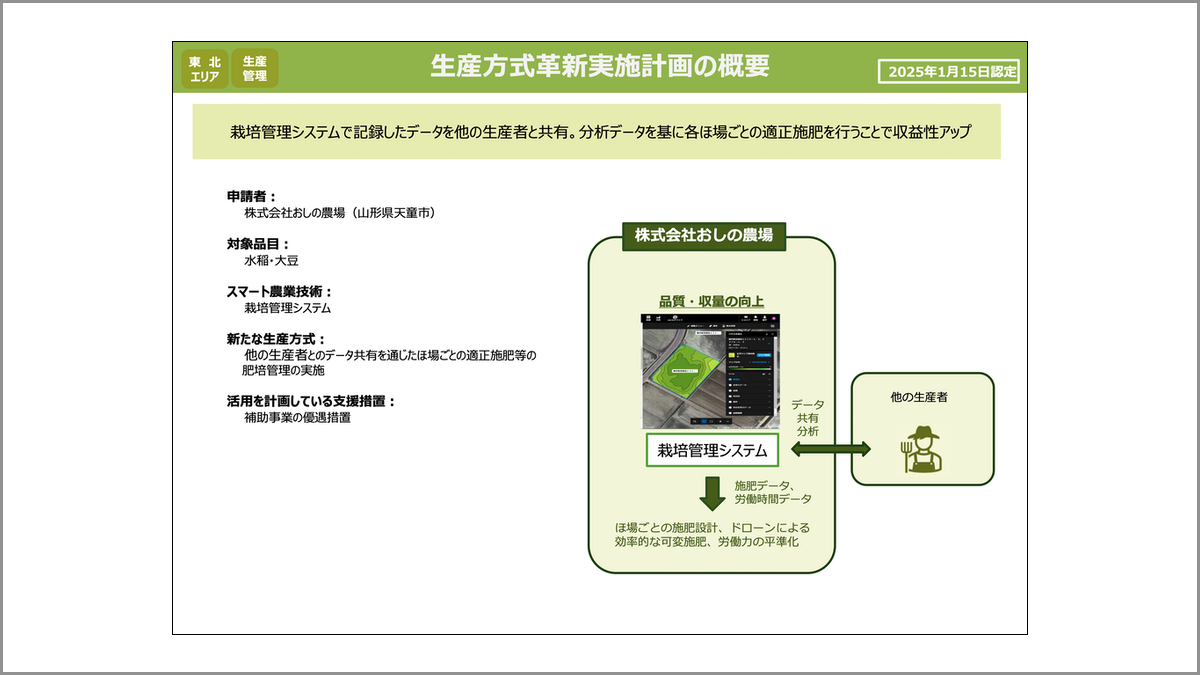Viewport: 1200px width, 675px height.
Task: Click the dark green 株式会社おしの農場 header label
Action: [x=704, y=236]
